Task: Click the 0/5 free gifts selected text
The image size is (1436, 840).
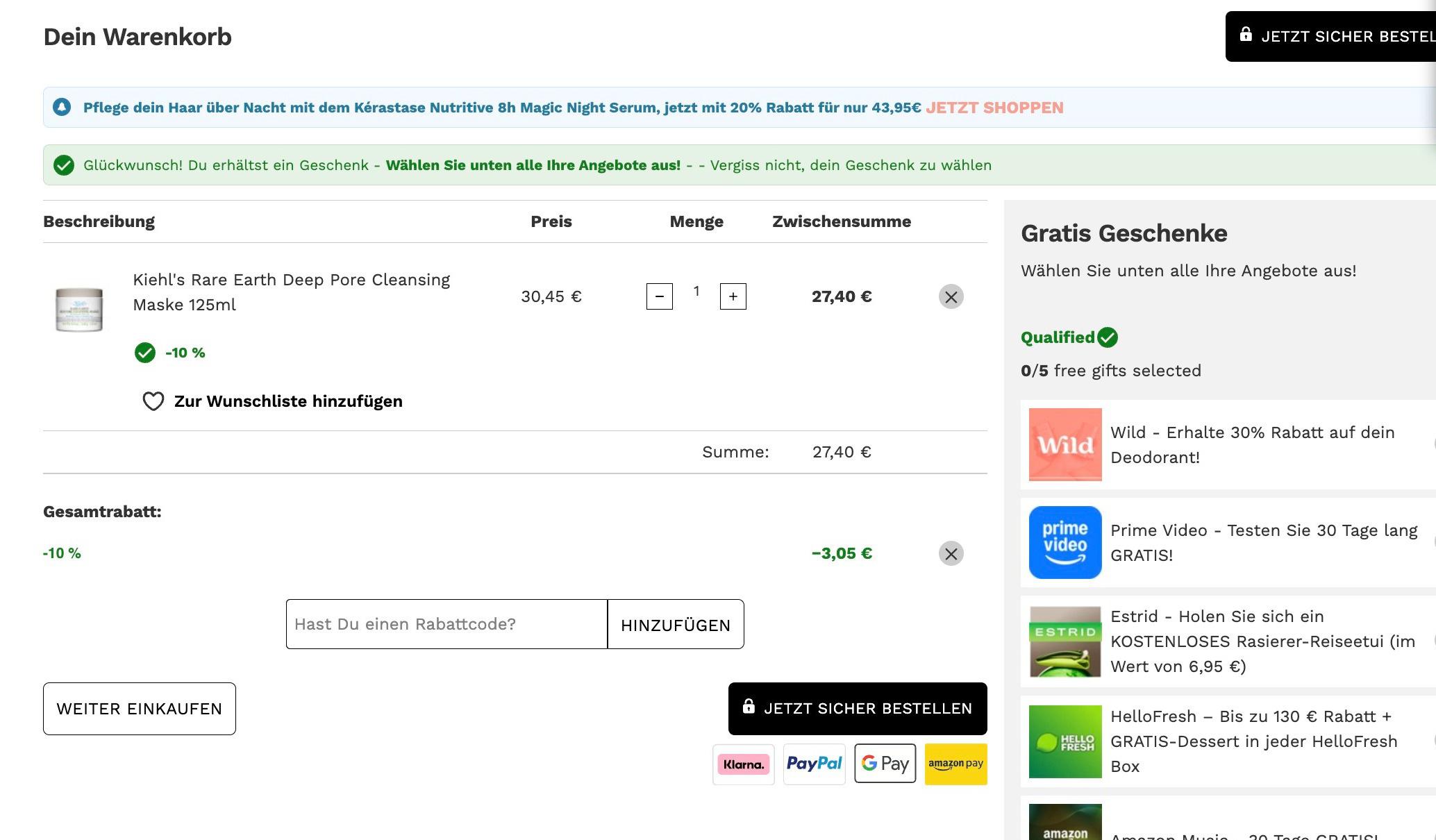Action: pyautogui.click(x=1111, y=371)
